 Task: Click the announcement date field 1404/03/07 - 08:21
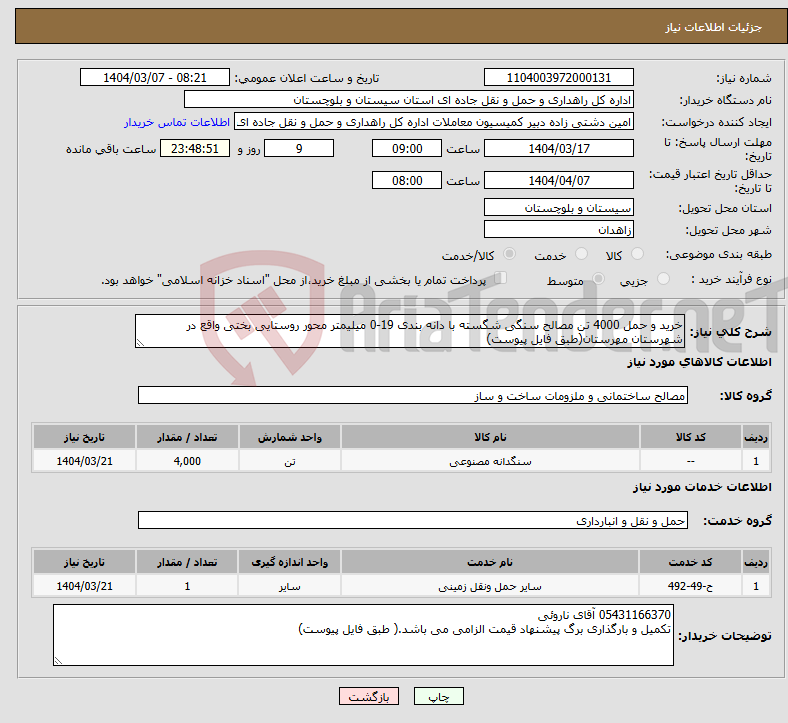[155, 77]
